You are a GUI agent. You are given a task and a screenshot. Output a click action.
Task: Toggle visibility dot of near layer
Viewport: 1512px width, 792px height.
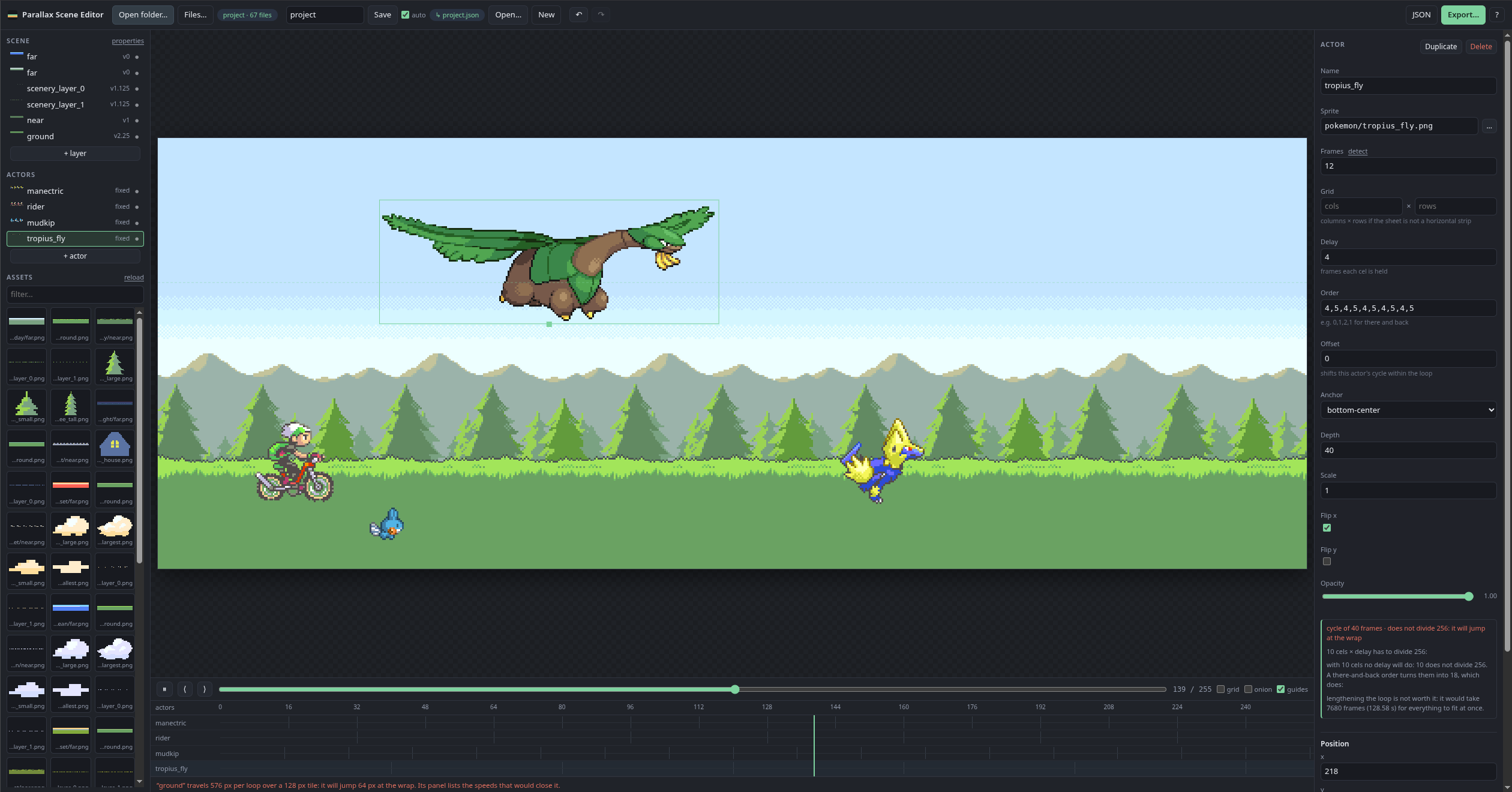click(x=137, y=121)
